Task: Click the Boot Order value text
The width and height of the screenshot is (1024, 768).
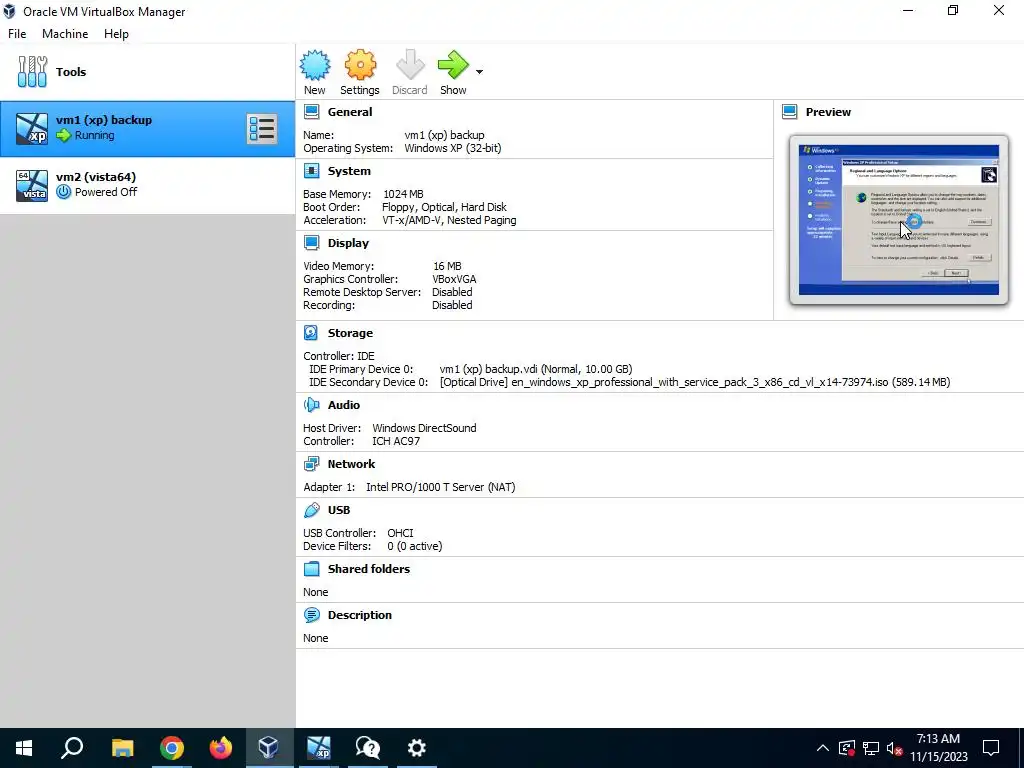Action: coord(444,207)
